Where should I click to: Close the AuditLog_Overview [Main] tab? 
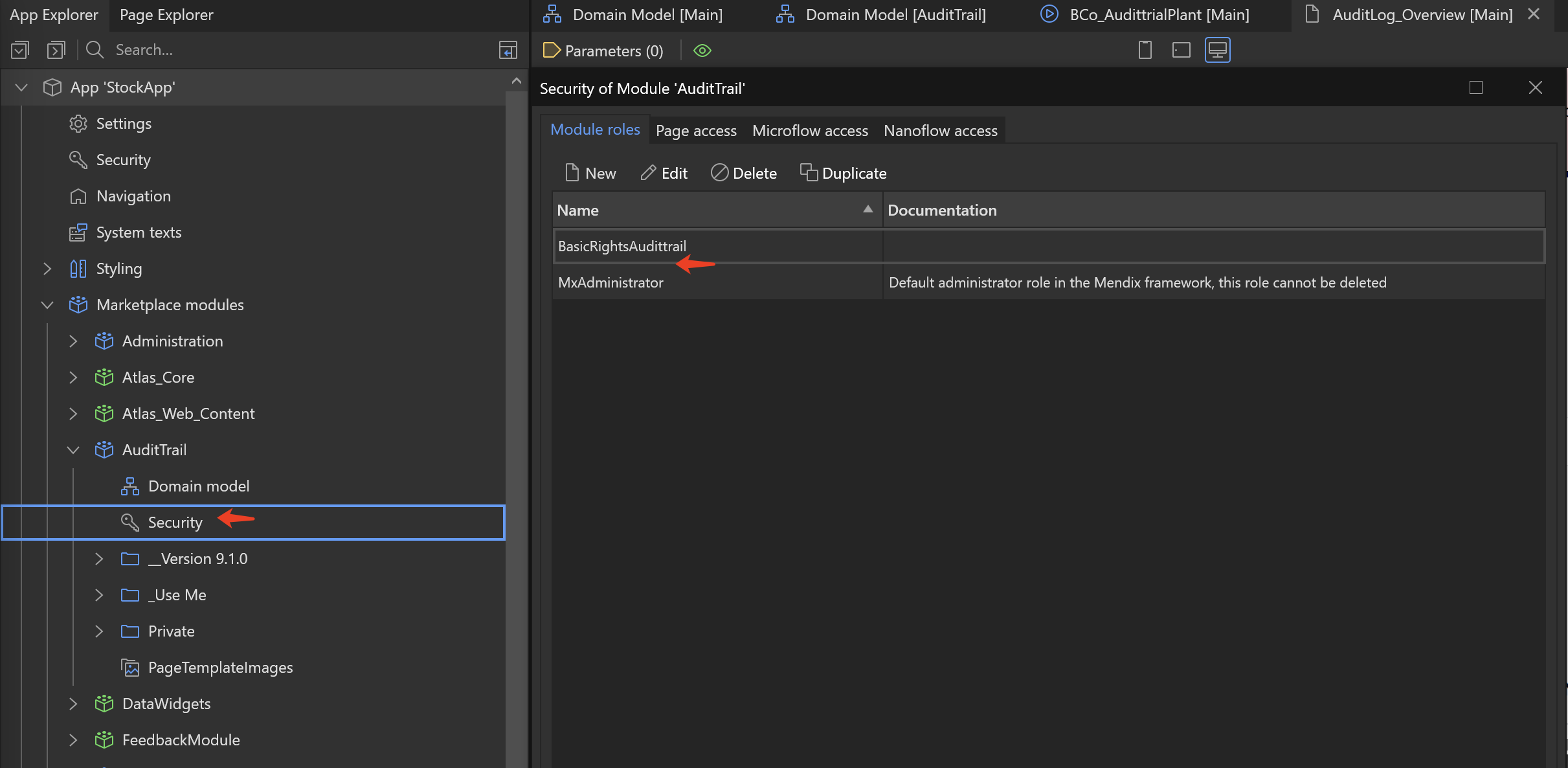[1534, 14]
